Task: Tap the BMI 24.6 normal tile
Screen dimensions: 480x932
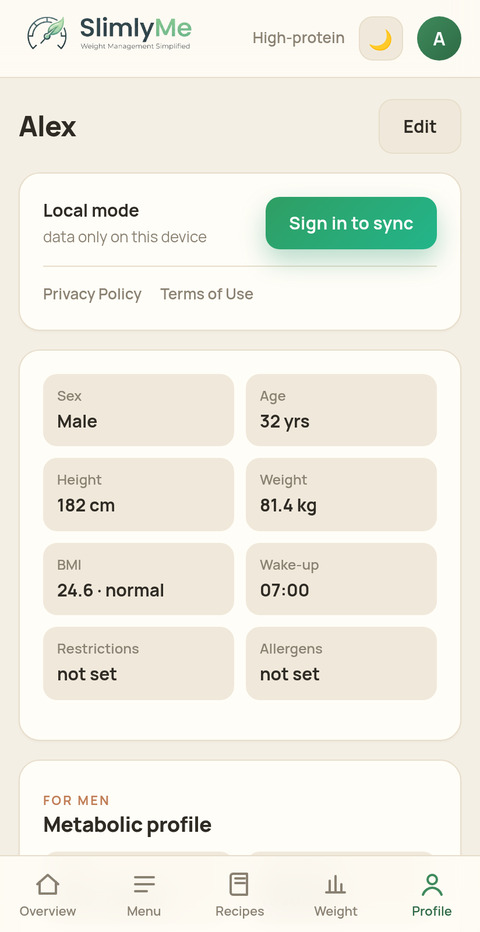Action: pos(138,579)
